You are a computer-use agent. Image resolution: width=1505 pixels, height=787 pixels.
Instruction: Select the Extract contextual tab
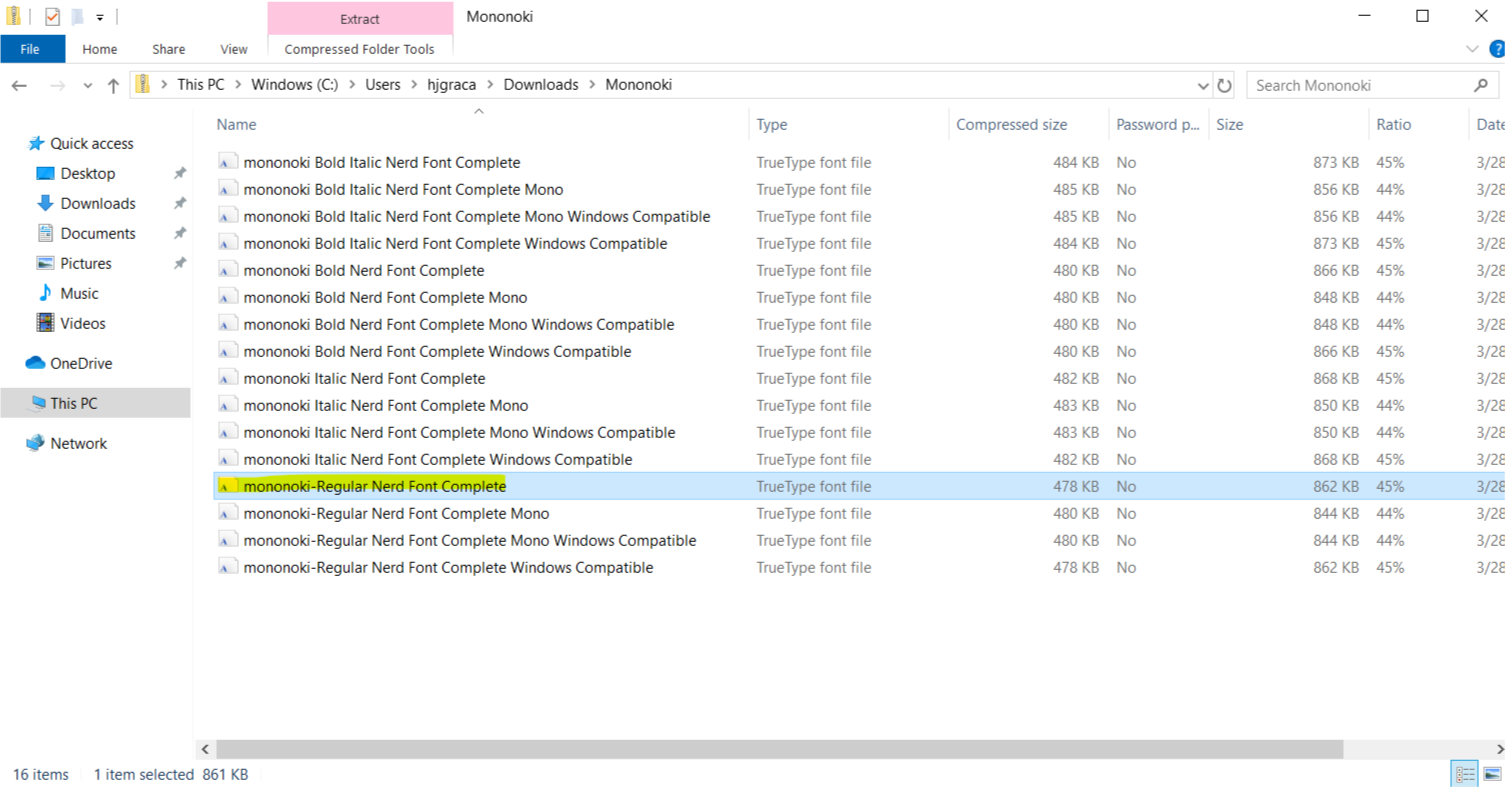(x=360, y=19)
